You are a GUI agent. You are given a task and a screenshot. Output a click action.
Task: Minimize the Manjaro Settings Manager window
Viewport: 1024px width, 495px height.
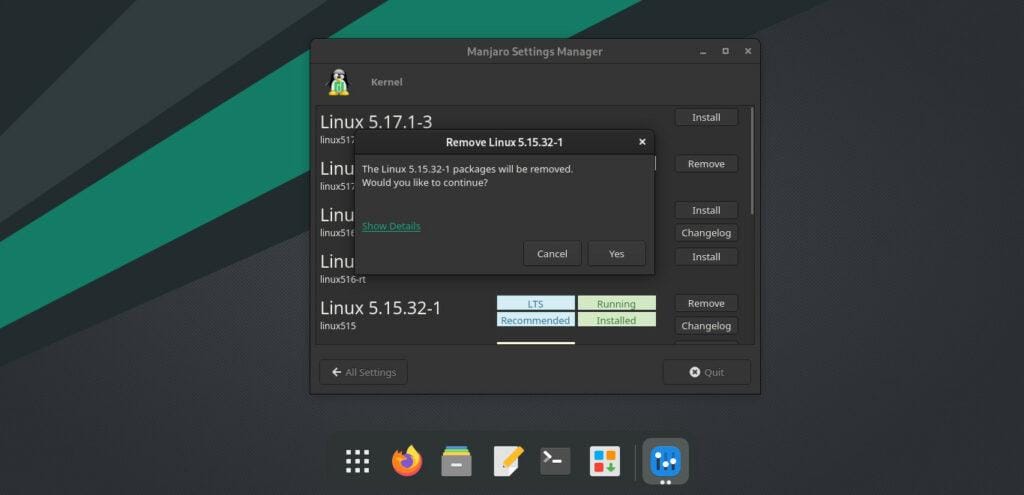point(703,52)
